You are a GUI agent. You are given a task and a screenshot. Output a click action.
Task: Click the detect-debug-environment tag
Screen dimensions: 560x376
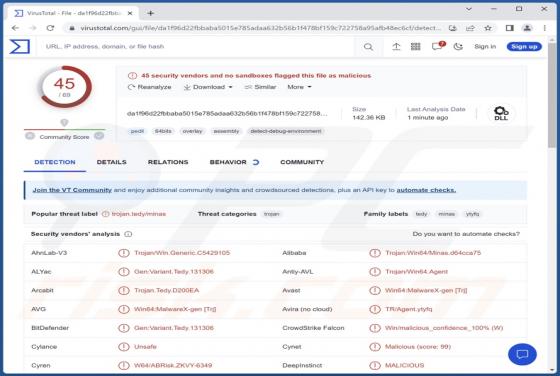coord(286,131)
